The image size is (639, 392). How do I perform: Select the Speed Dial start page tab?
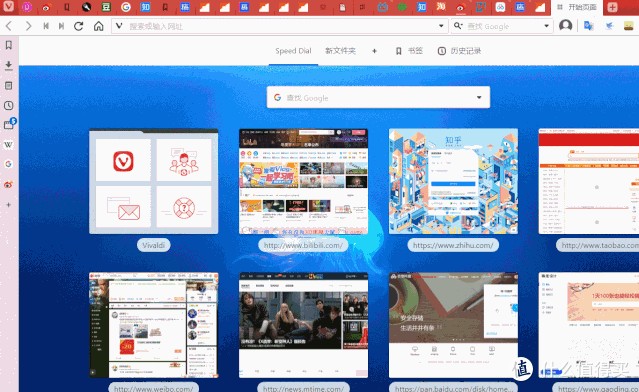pyautogui.click(x=293, y=51)
